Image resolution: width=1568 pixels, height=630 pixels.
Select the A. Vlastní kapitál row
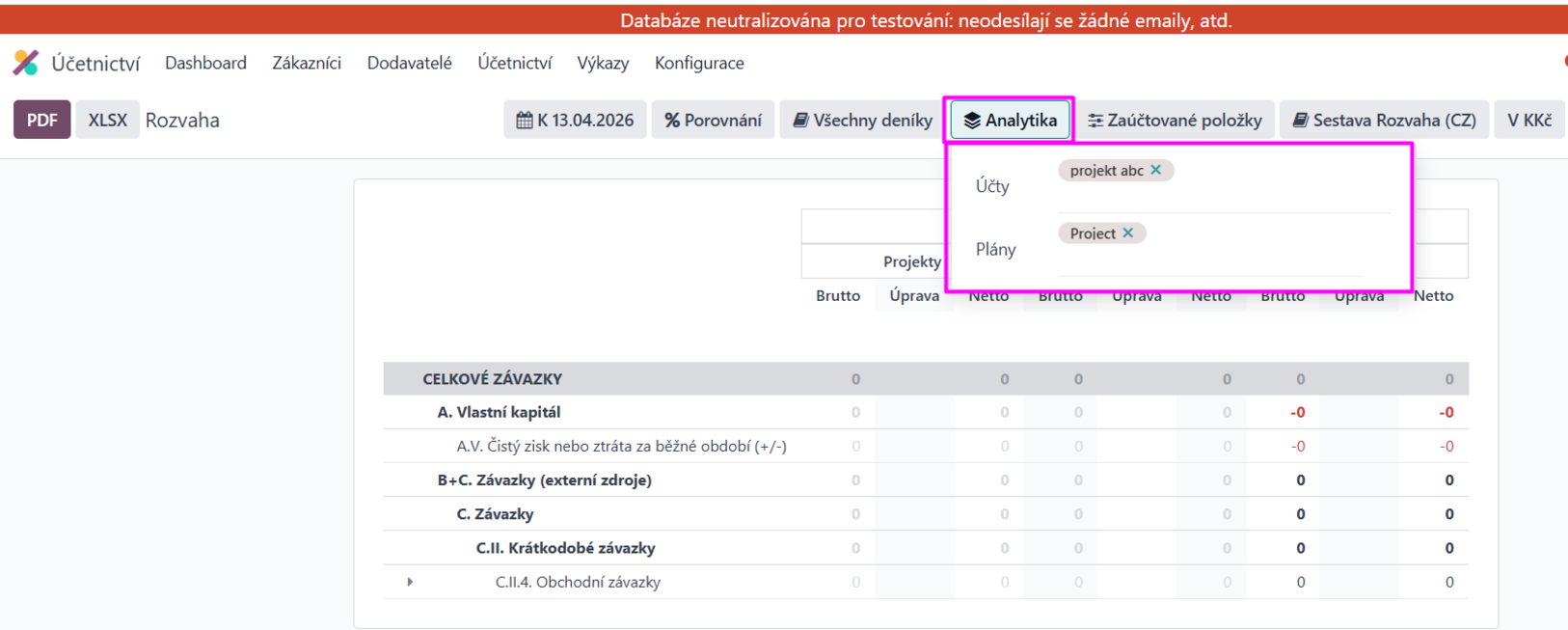[926, 412]
